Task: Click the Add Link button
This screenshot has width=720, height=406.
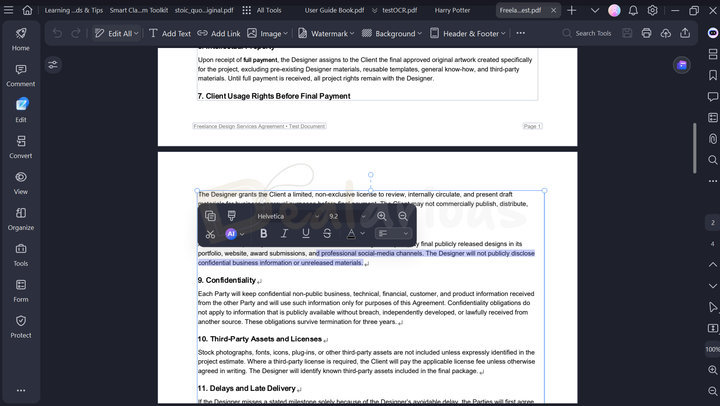Action: pyautogui.click(x=219, y=34)
